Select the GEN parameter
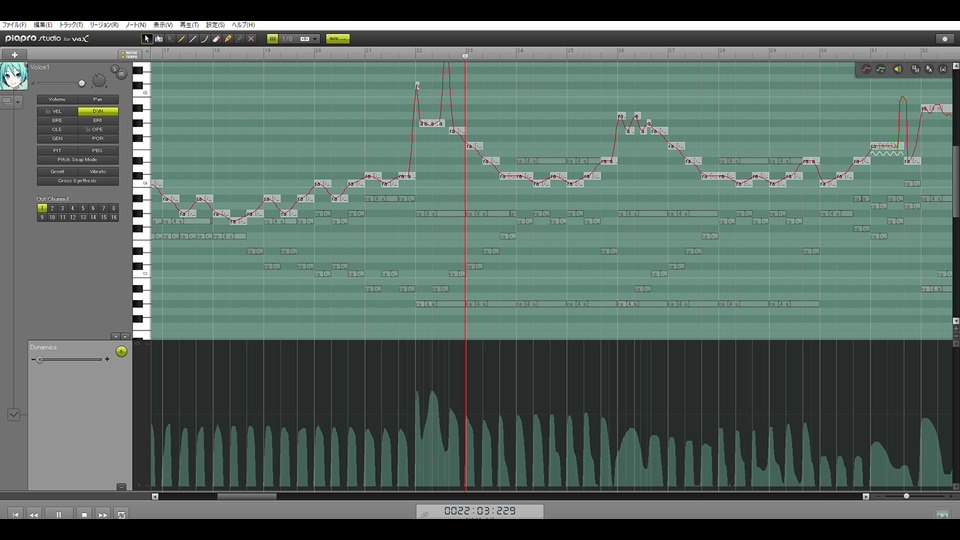This screenshot has width=960, height=540. (x=57, y=138)
